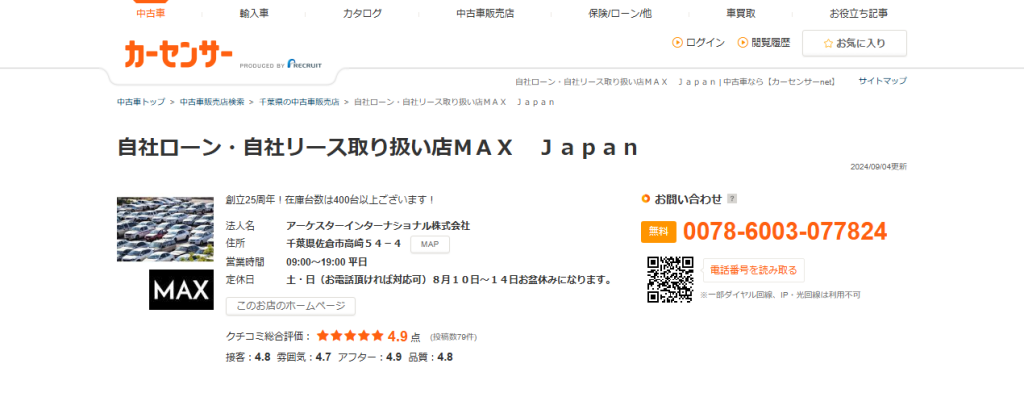Click the QR code image
This screenshot has width=1024, height=418.
(670, 279)
